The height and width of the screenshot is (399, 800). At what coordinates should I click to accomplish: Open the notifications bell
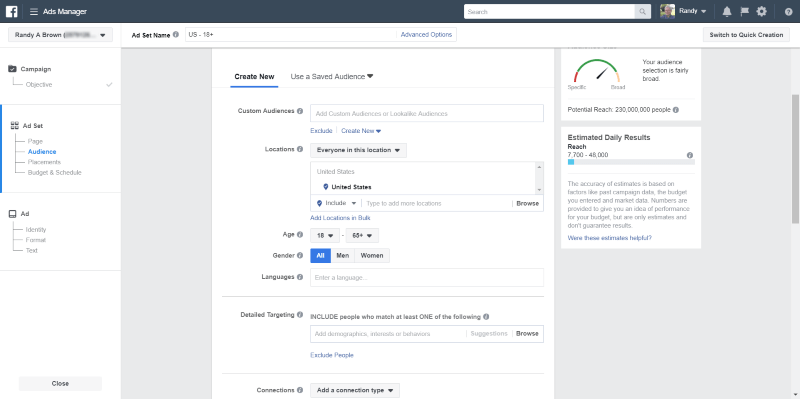tap(727, 12)
